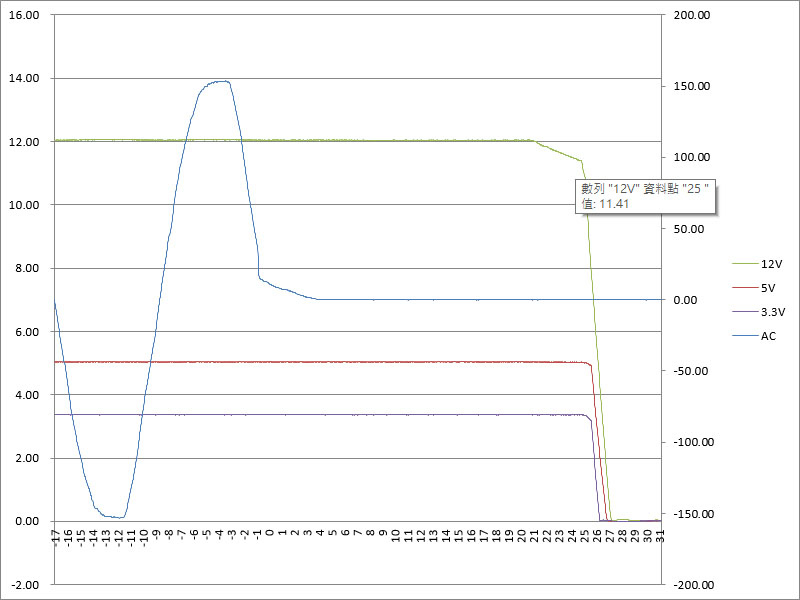Click the peak of the blue AC curve
Screen dimensions: 800x600
(x=221, y=81)
